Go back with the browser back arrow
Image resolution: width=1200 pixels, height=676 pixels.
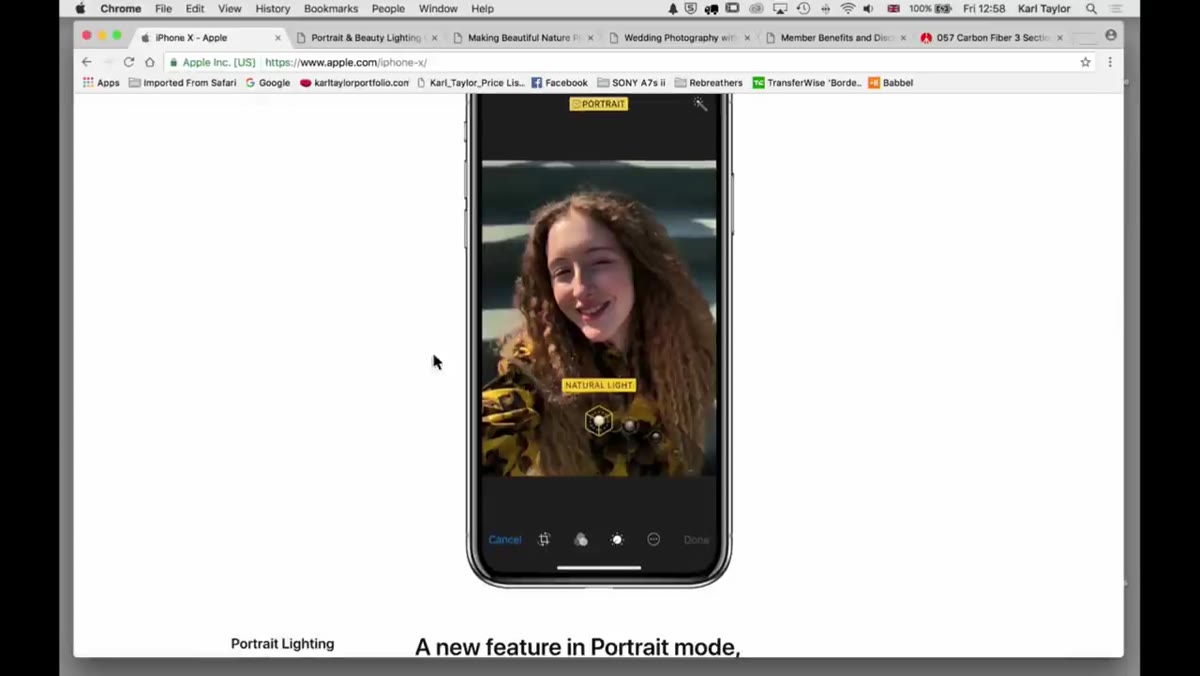[87, 62]
